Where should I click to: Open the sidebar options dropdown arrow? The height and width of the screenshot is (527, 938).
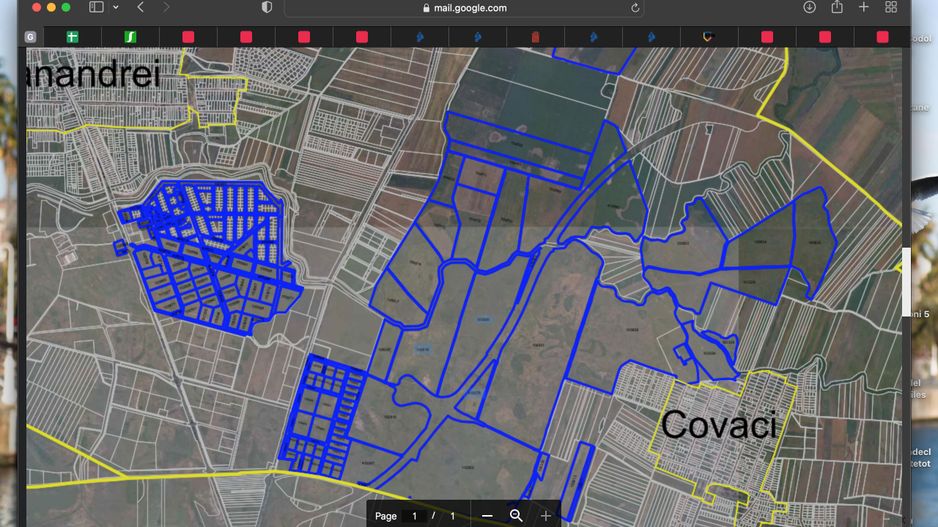point(116,7)
